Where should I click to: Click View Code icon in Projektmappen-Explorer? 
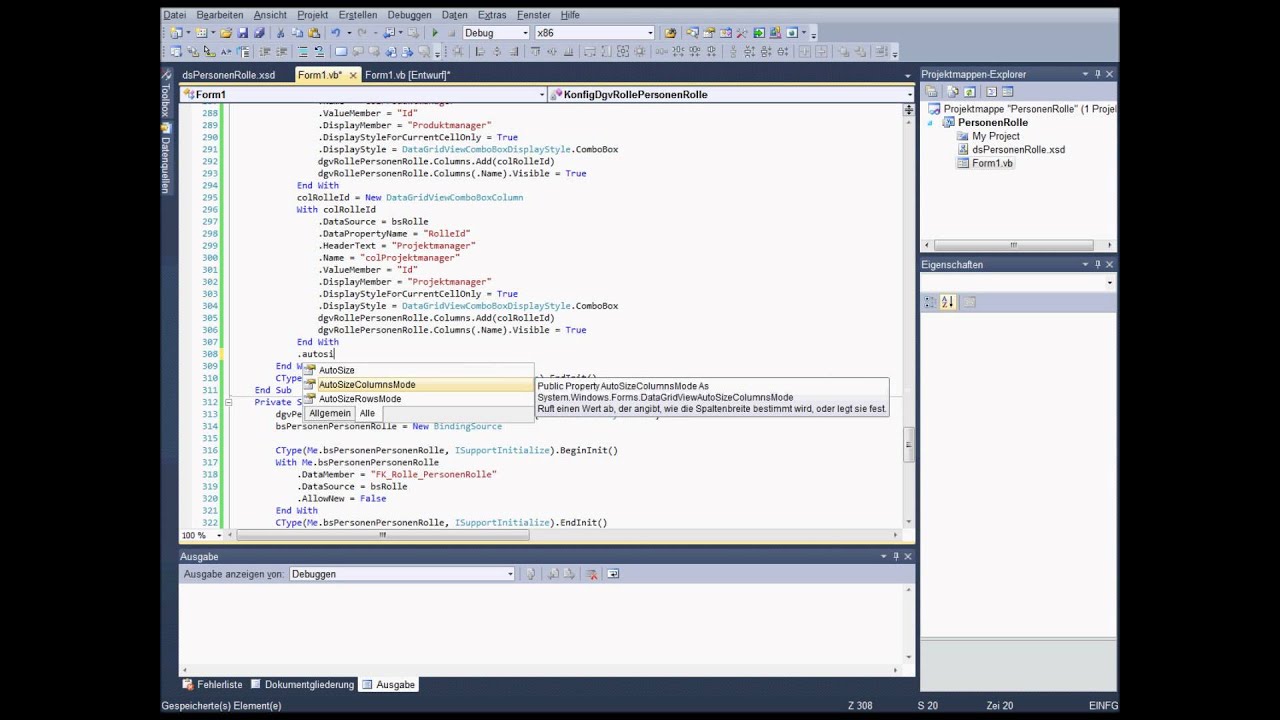coord(991,92)
